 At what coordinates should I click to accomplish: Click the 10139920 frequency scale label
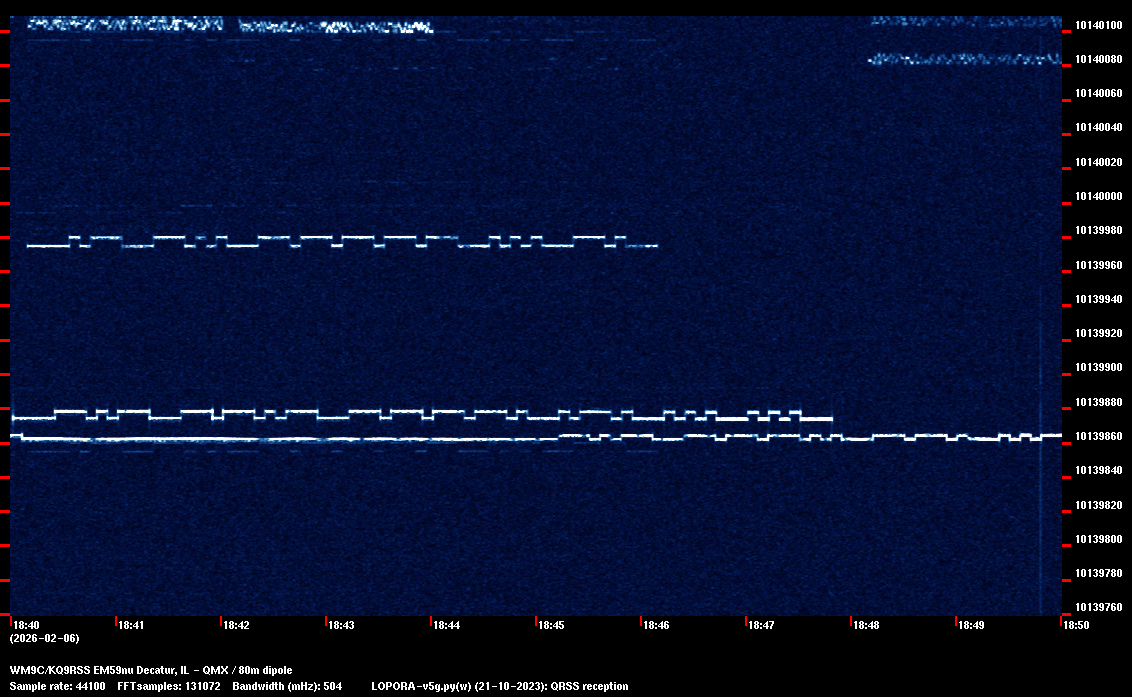point(1097,334)
